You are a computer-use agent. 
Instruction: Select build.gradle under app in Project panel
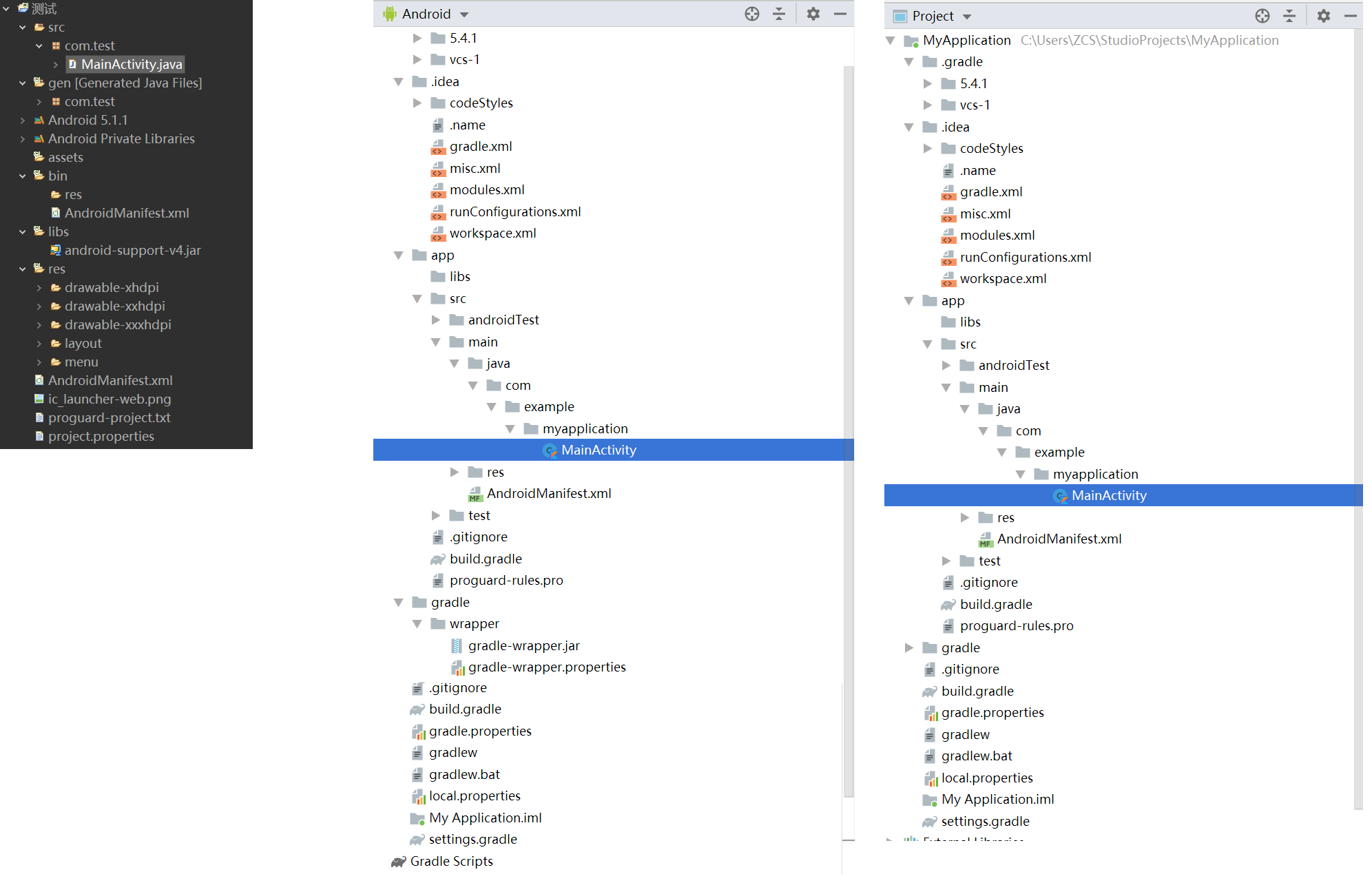coord(986,604)
